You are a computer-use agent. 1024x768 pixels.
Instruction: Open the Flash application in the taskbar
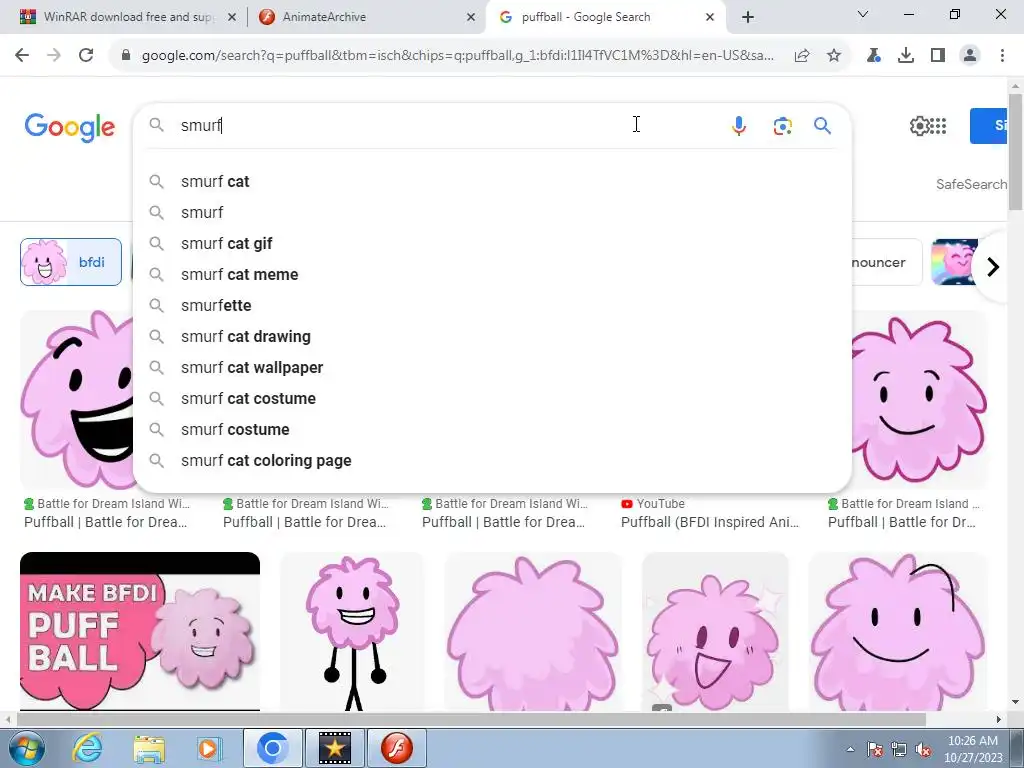[x=396, y=748]
